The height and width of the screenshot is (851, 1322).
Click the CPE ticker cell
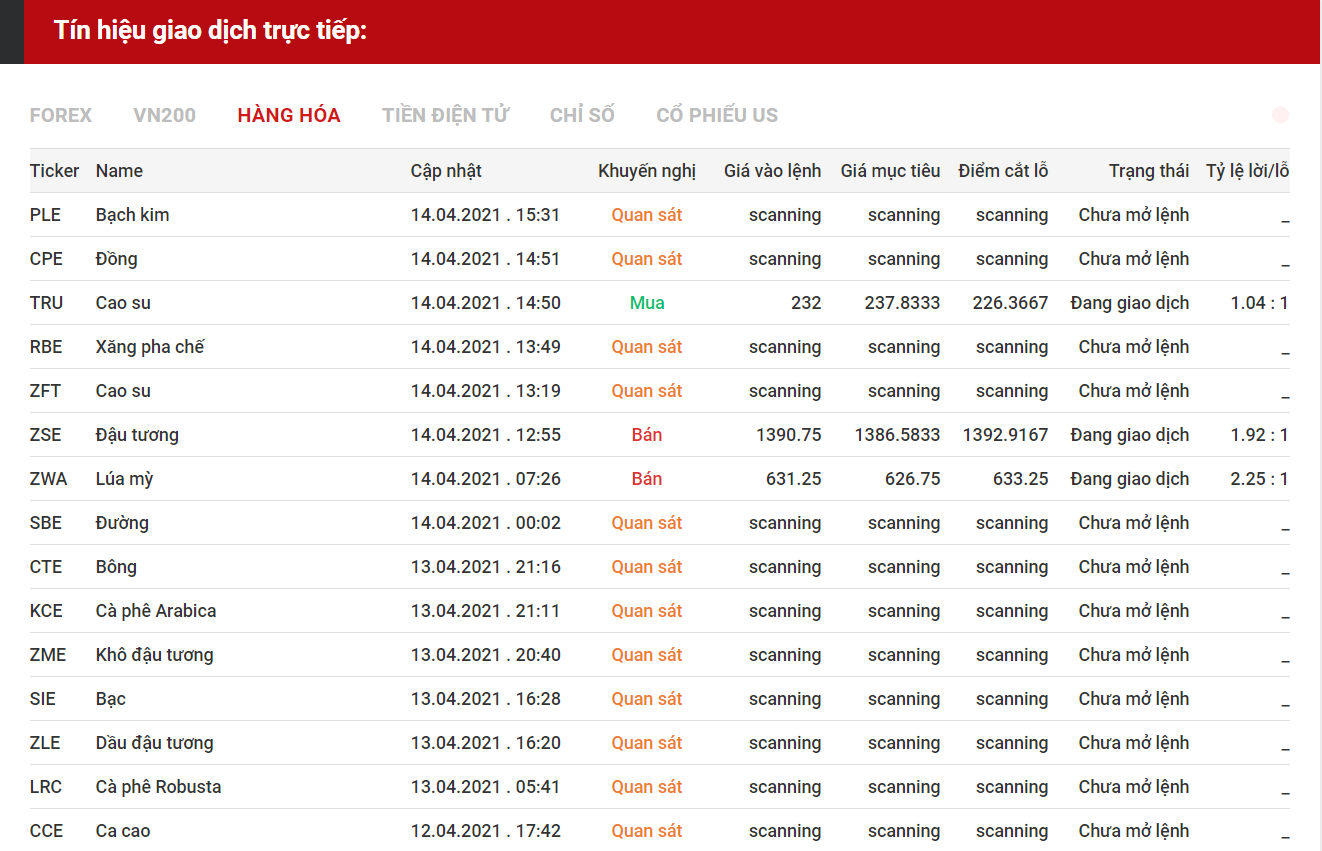tap(46, 259)
